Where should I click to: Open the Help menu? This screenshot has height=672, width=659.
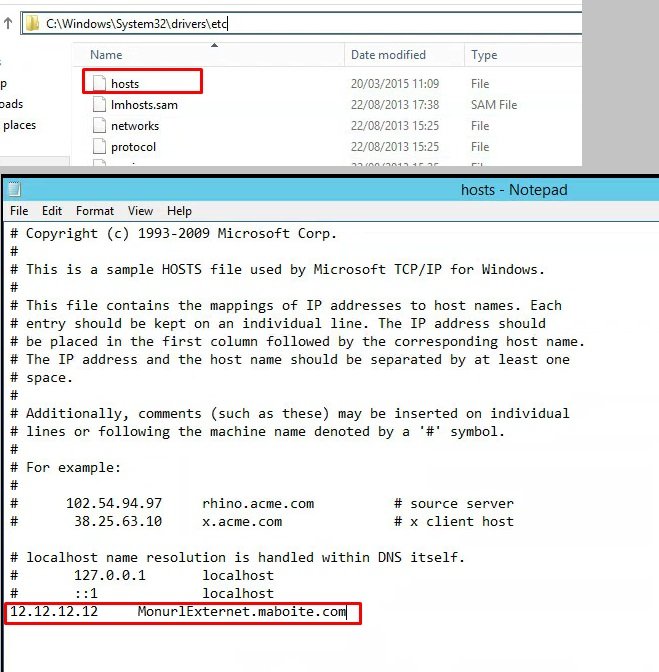(179, 211)
